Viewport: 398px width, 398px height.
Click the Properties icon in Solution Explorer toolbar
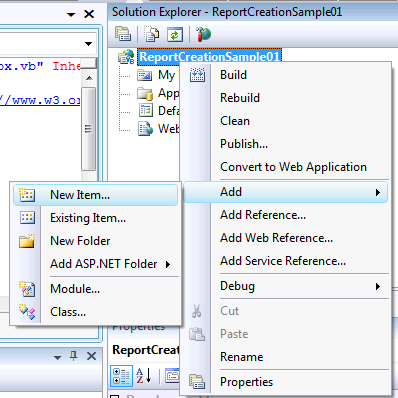[123, 34]
